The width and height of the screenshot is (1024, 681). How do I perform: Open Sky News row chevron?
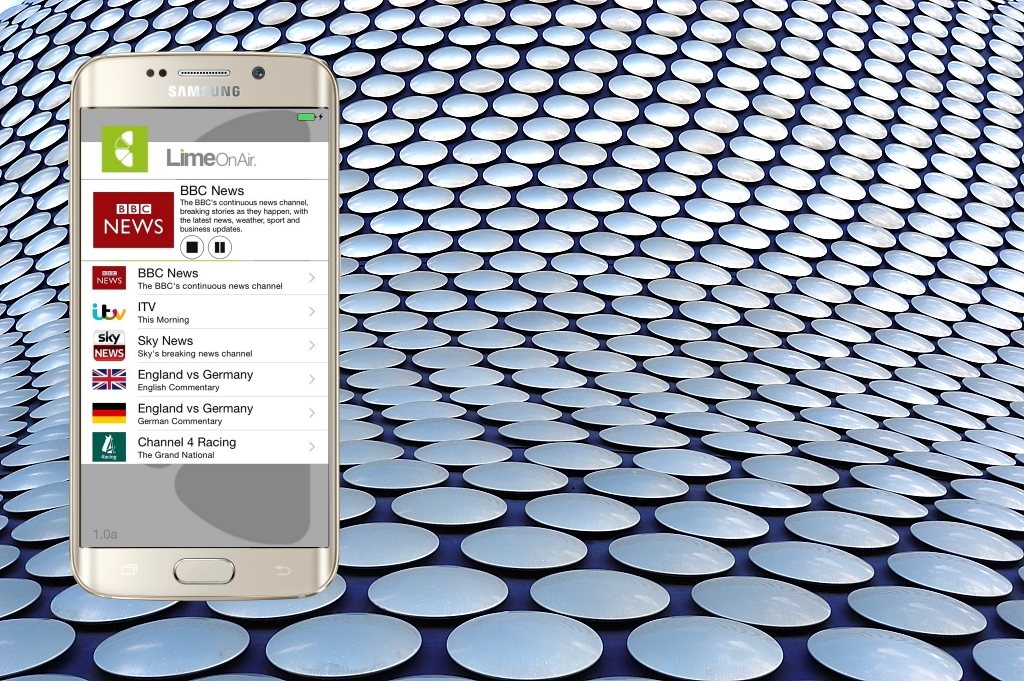pyautogui.click(x=312, y=346)
